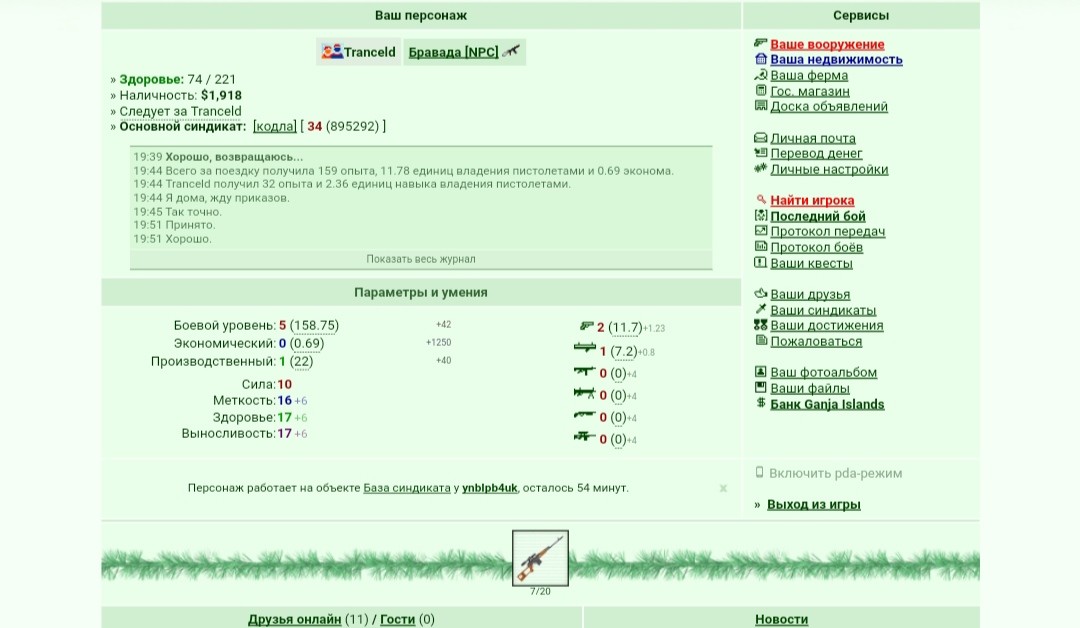1080x628 pixels.
Task: Enable pda-режим
Action: pyautogui.click(x=835, y=473)
